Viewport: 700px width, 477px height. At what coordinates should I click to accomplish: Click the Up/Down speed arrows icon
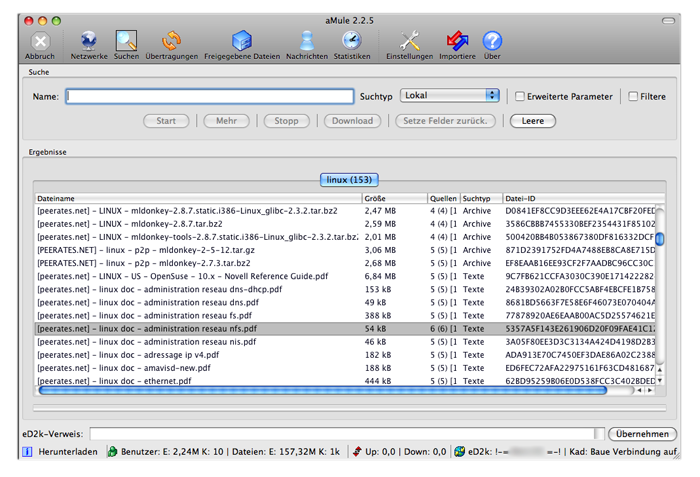pyautogui.click(x=357, y=452)
